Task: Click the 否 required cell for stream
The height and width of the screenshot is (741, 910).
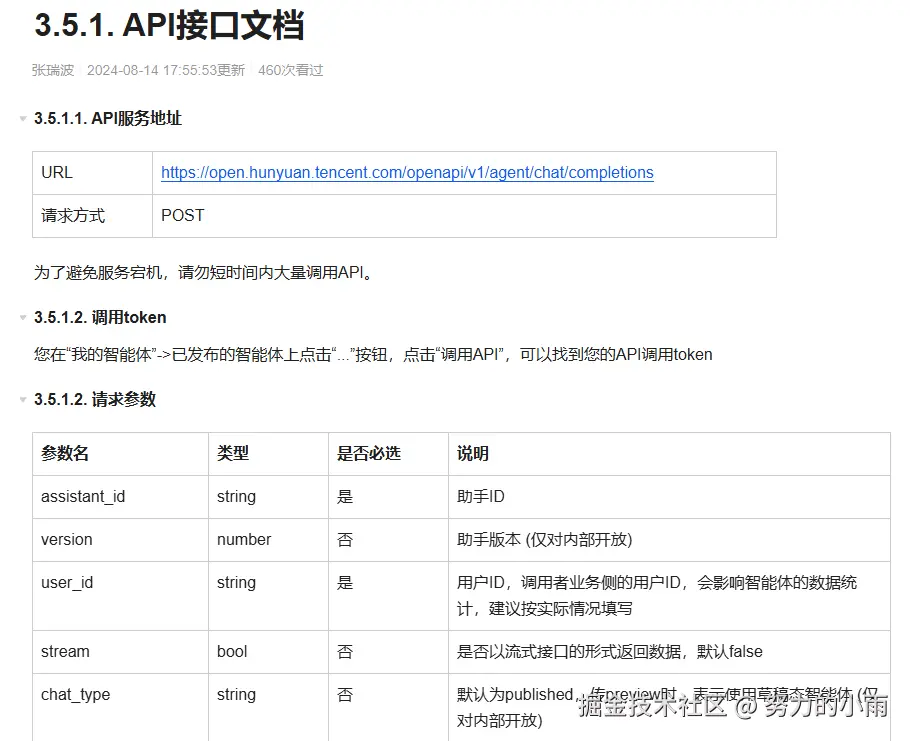Action: click(388, 652)
